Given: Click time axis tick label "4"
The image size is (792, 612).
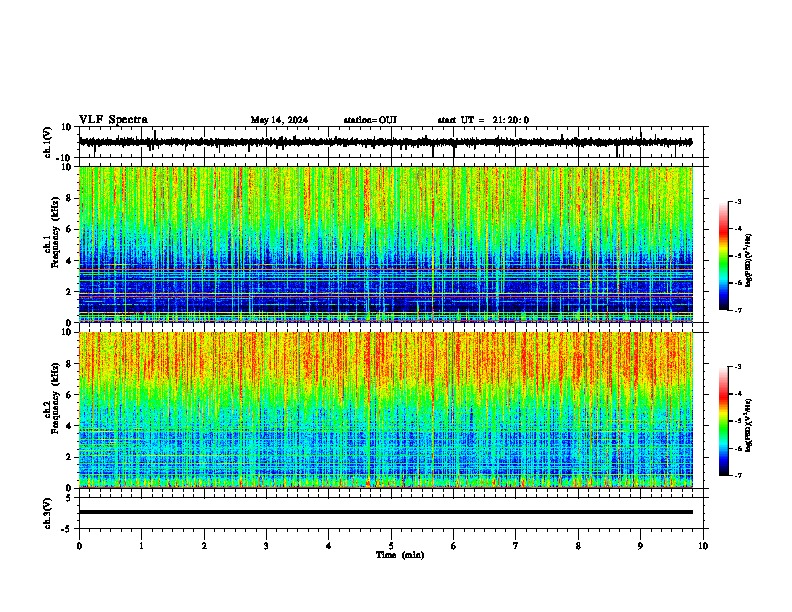Looking at the screenshot, I should pyautogui.click(x=329, y=546).
